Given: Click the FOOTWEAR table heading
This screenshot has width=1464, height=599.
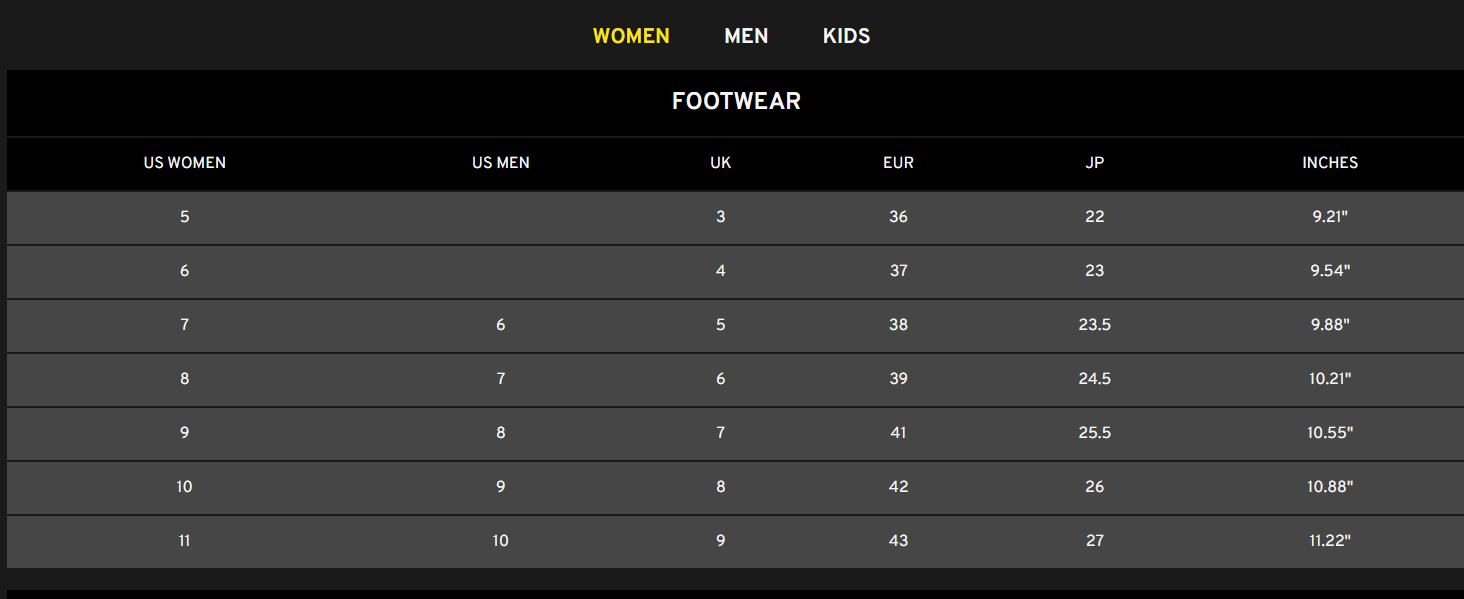Looking at the screenshot, I should [736, 101].
